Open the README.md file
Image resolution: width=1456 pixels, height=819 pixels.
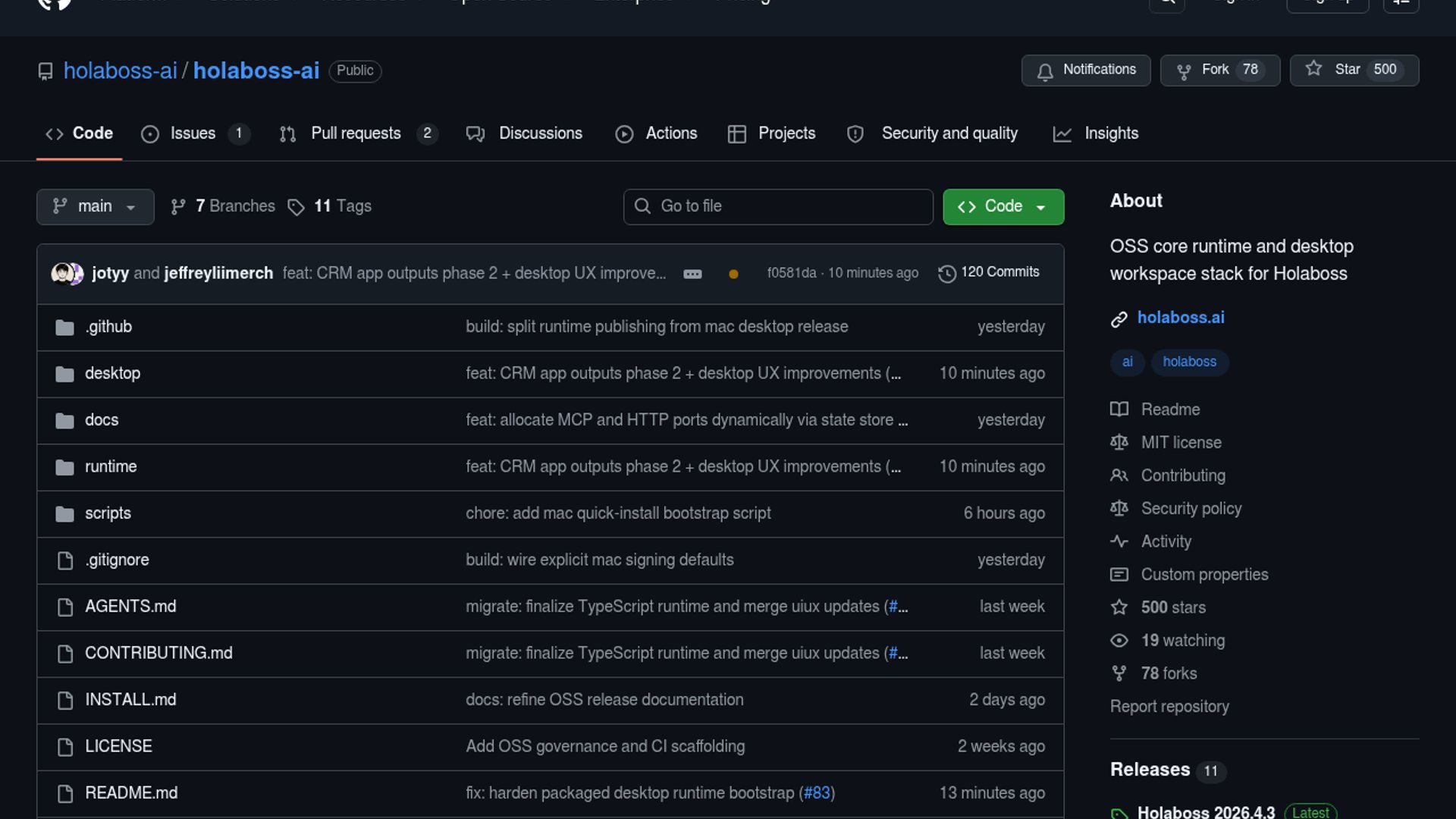[x=131, y=793]
